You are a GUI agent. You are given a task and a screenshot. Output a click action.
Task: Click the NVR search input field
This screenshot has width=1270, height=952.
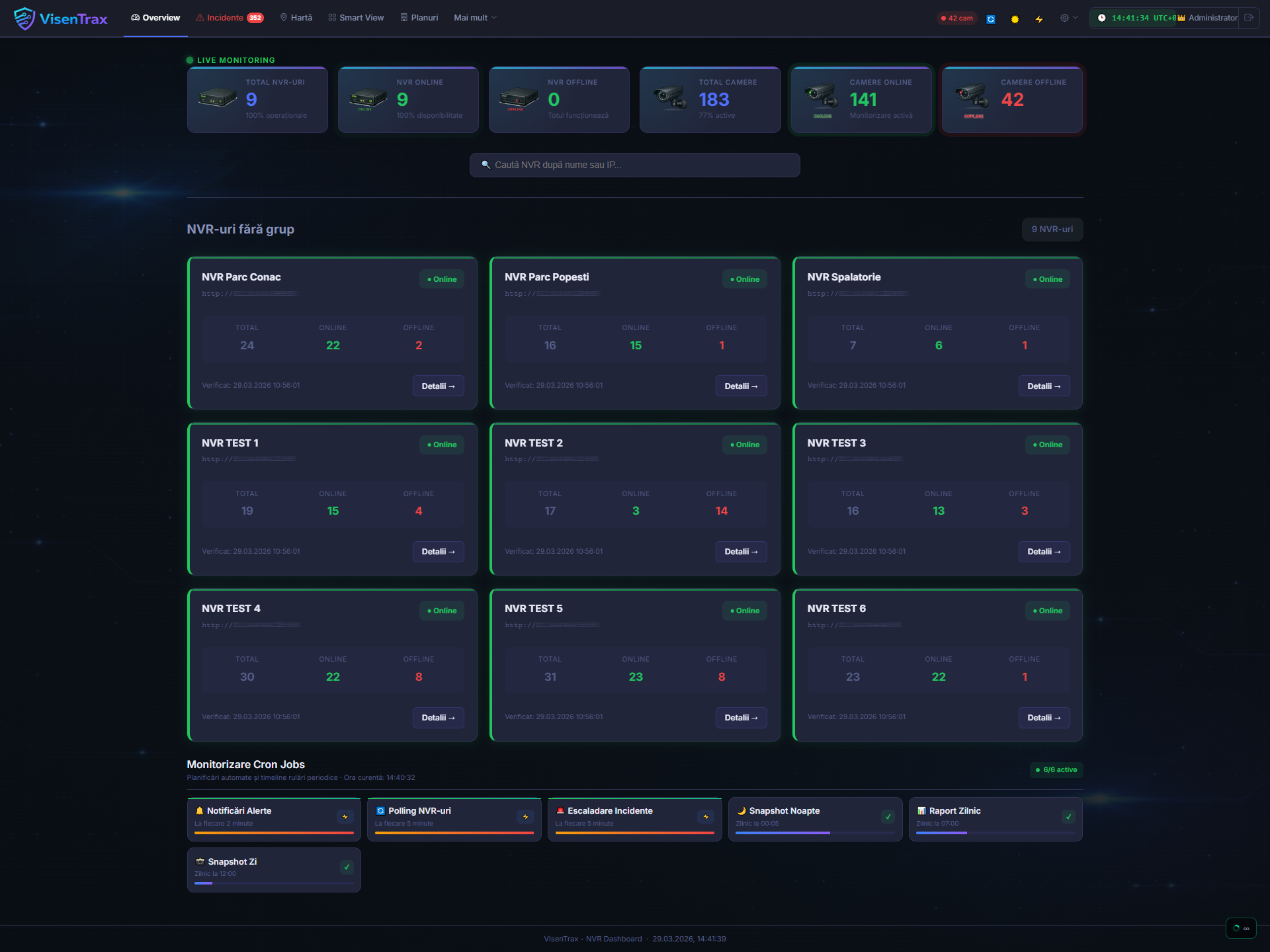point(635,165)
